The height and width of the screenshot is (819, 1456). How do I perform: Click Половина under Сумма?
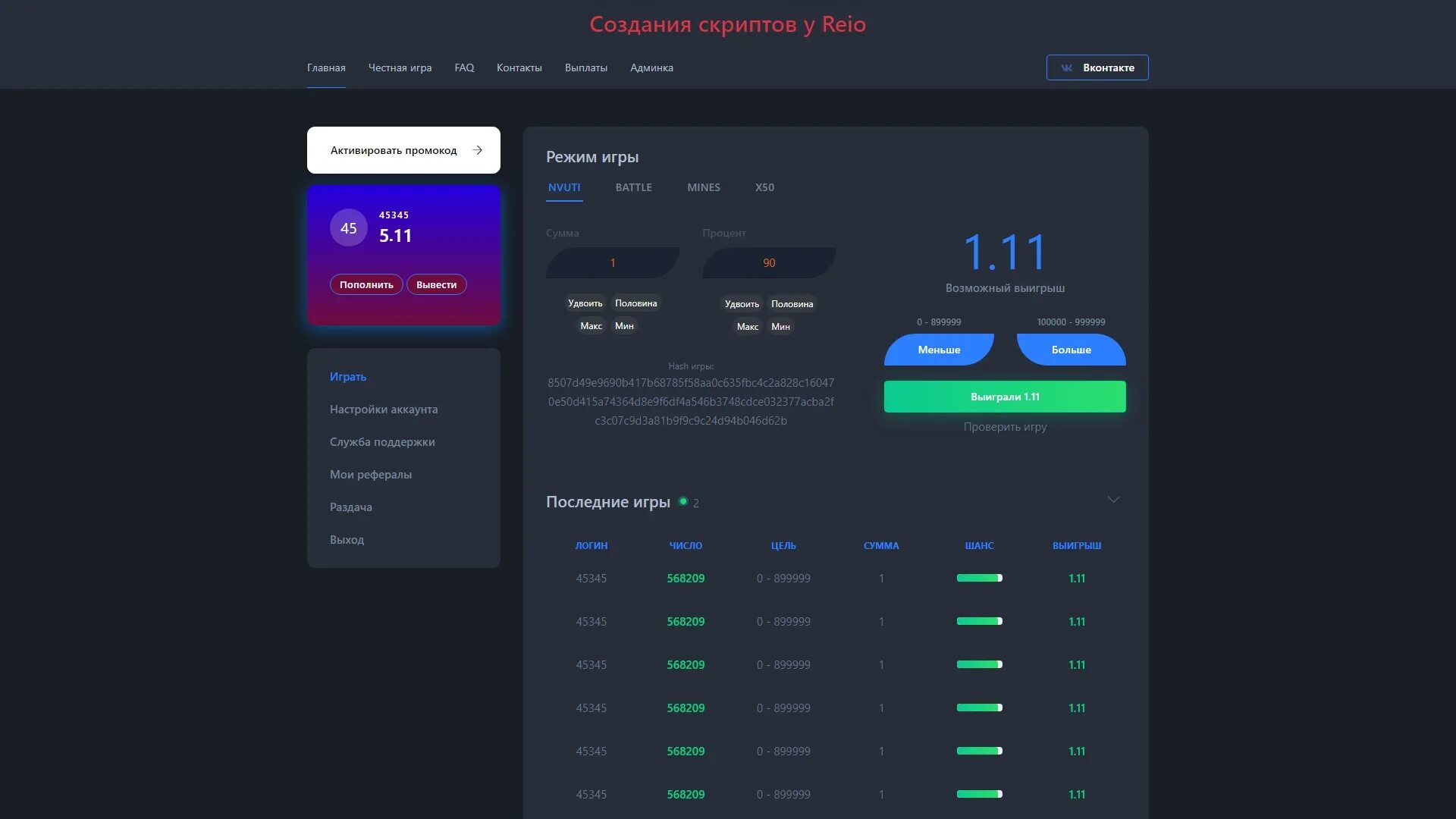tap(635, 303)
